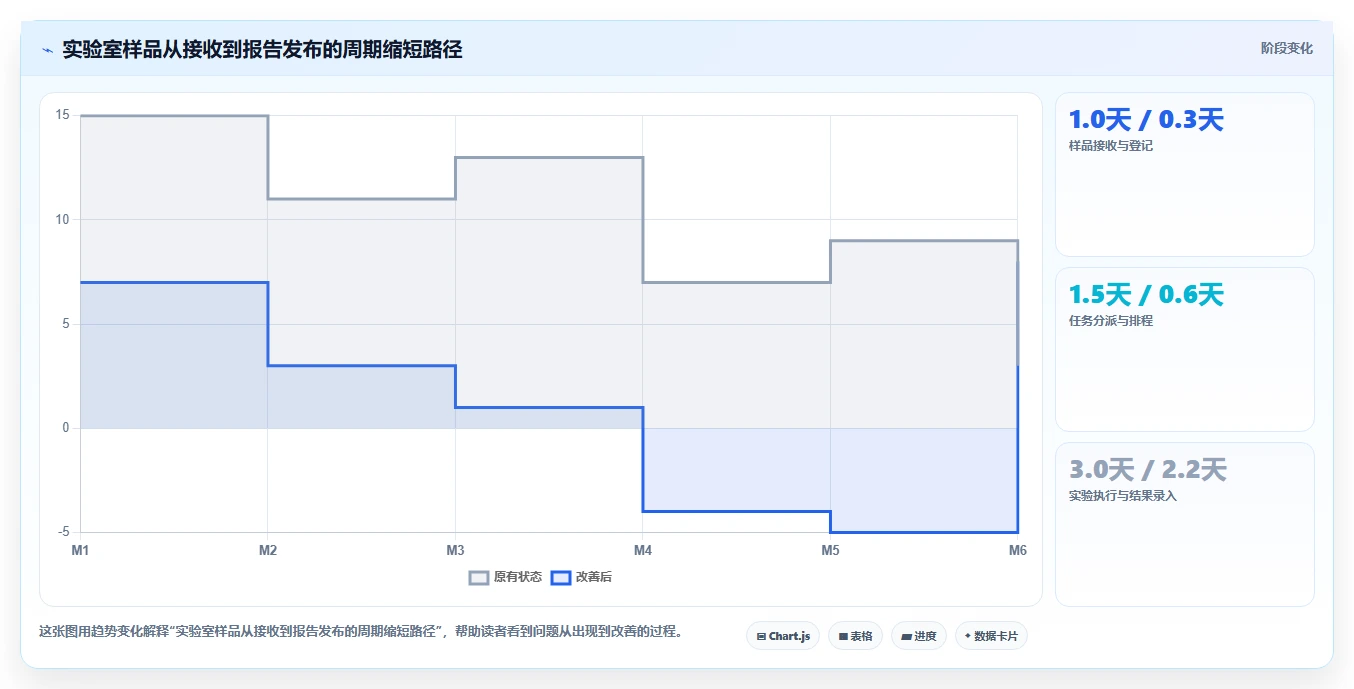Click the -5 y-axis tick label
This screenshot has width=1354, height=689.
click(64, 532)
